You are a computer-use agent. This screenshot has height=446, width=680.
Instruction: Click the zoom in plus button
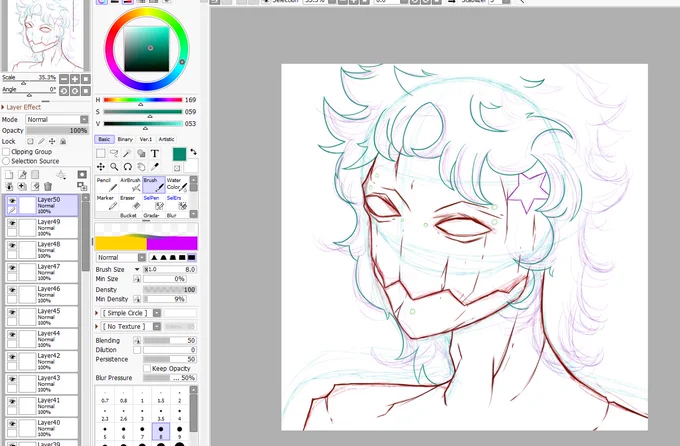click(75, 79)
